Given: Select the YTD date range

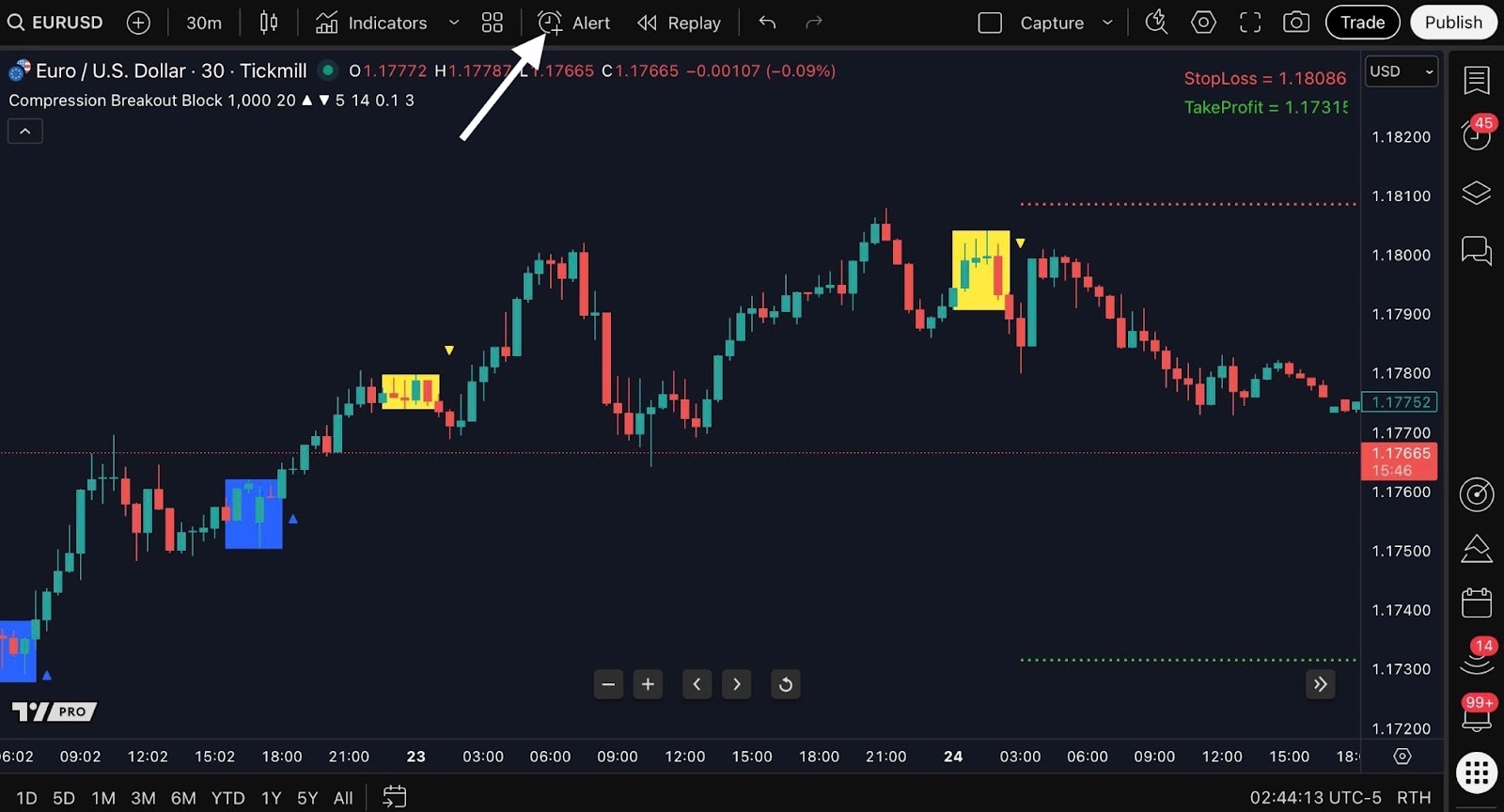Looking at the screenshot, I should 227,798.
